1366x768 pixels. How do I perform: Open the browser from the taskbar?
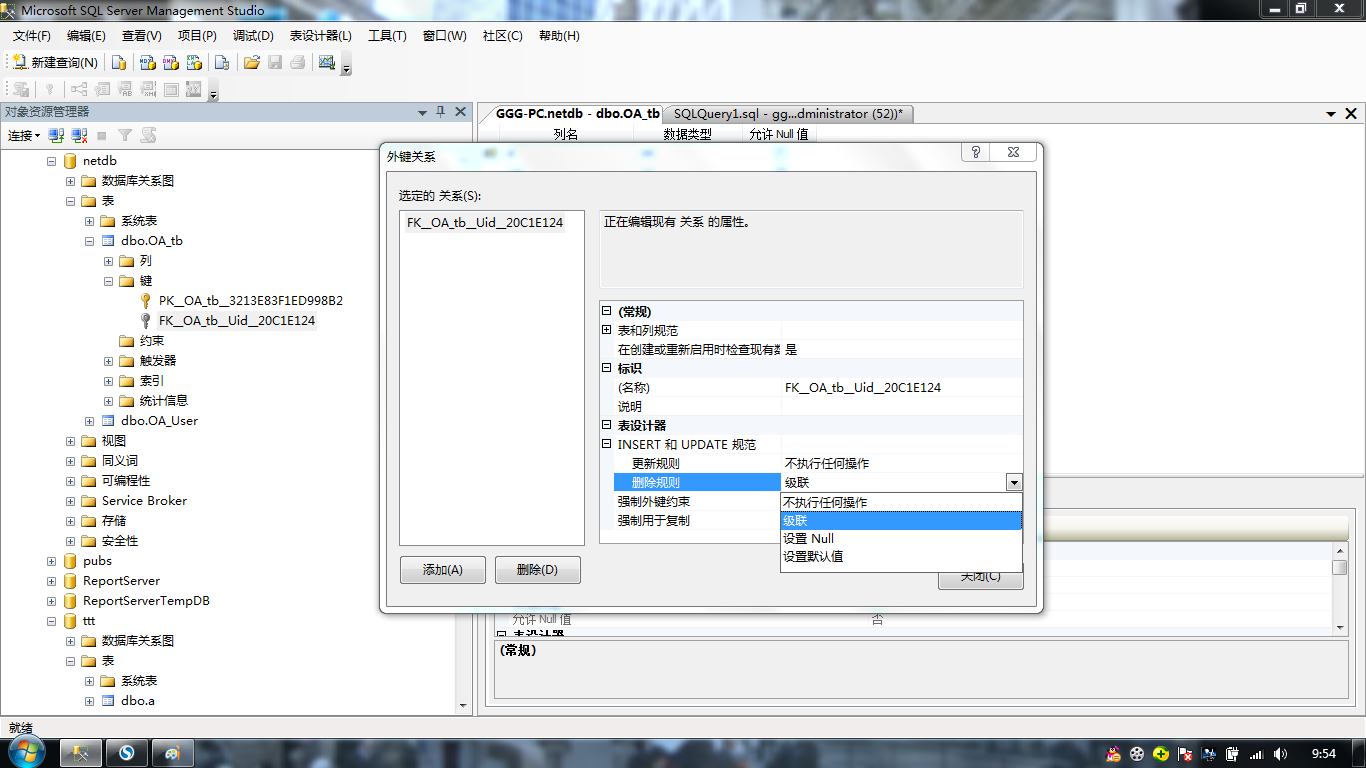[128, 752]
